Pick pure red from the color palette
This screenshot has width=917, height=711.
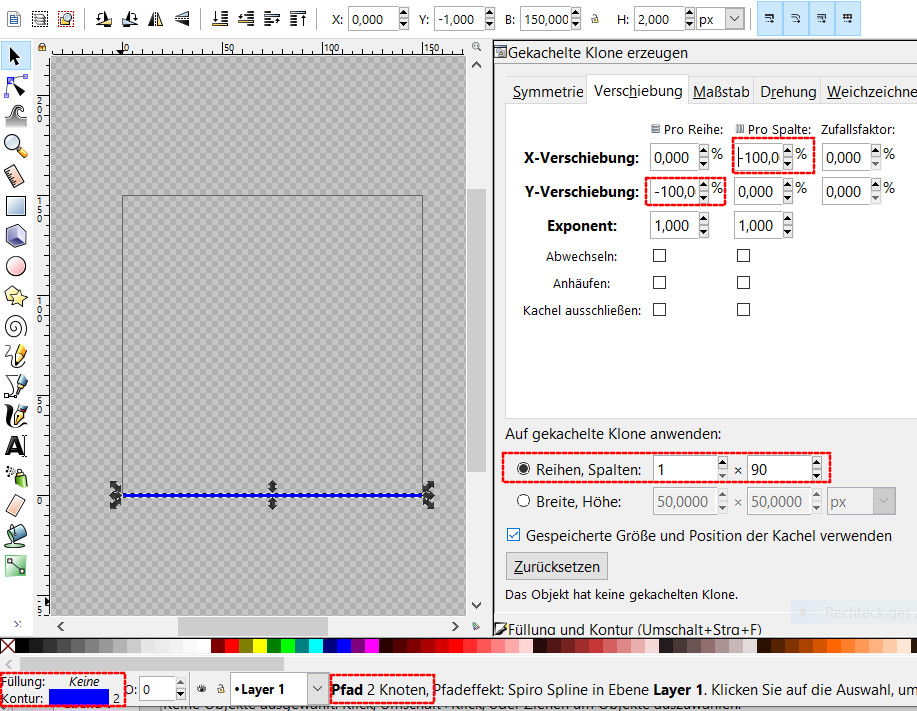point(232,646)
